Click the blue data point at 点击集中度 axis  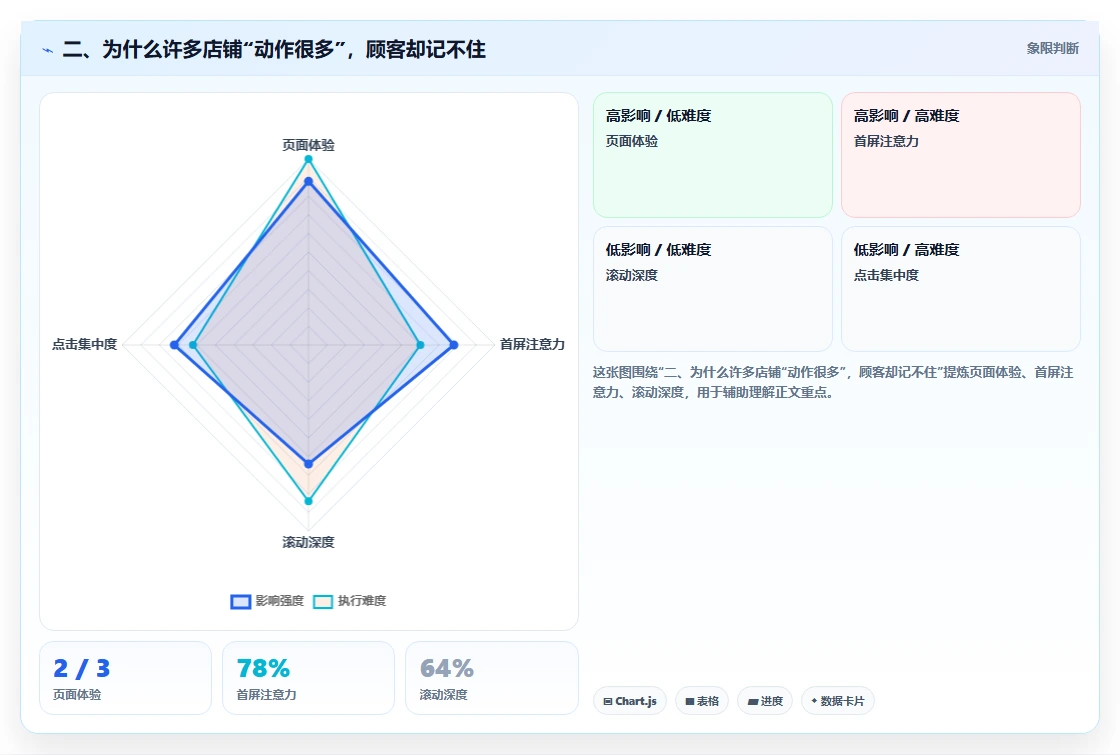[x=174, y=345]
